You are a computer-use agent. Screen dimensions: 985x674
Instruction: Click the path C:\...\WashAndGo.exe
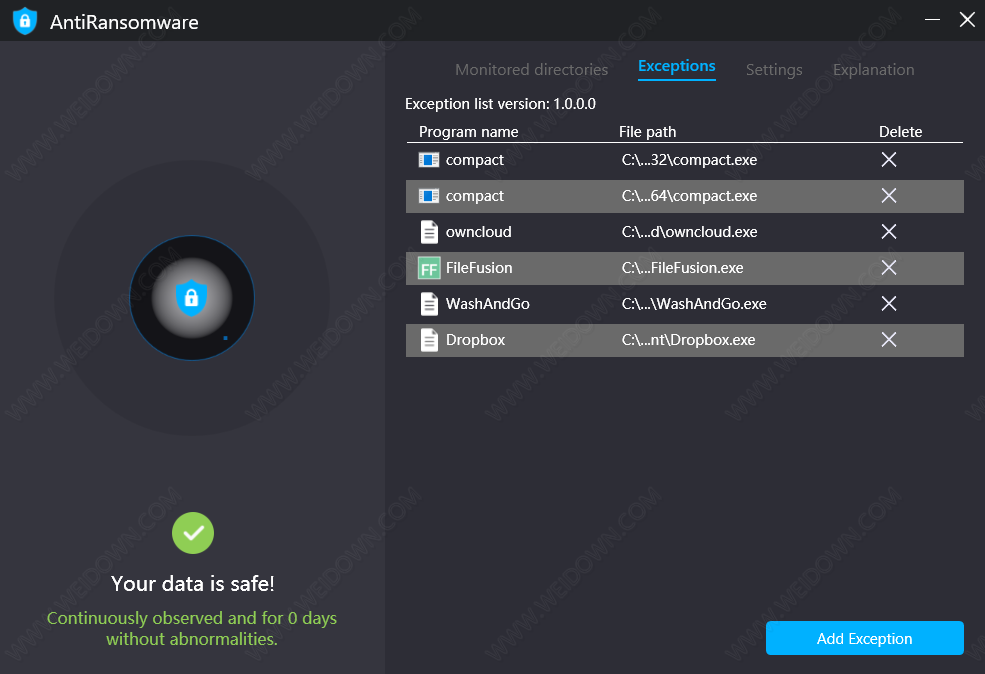694,304
